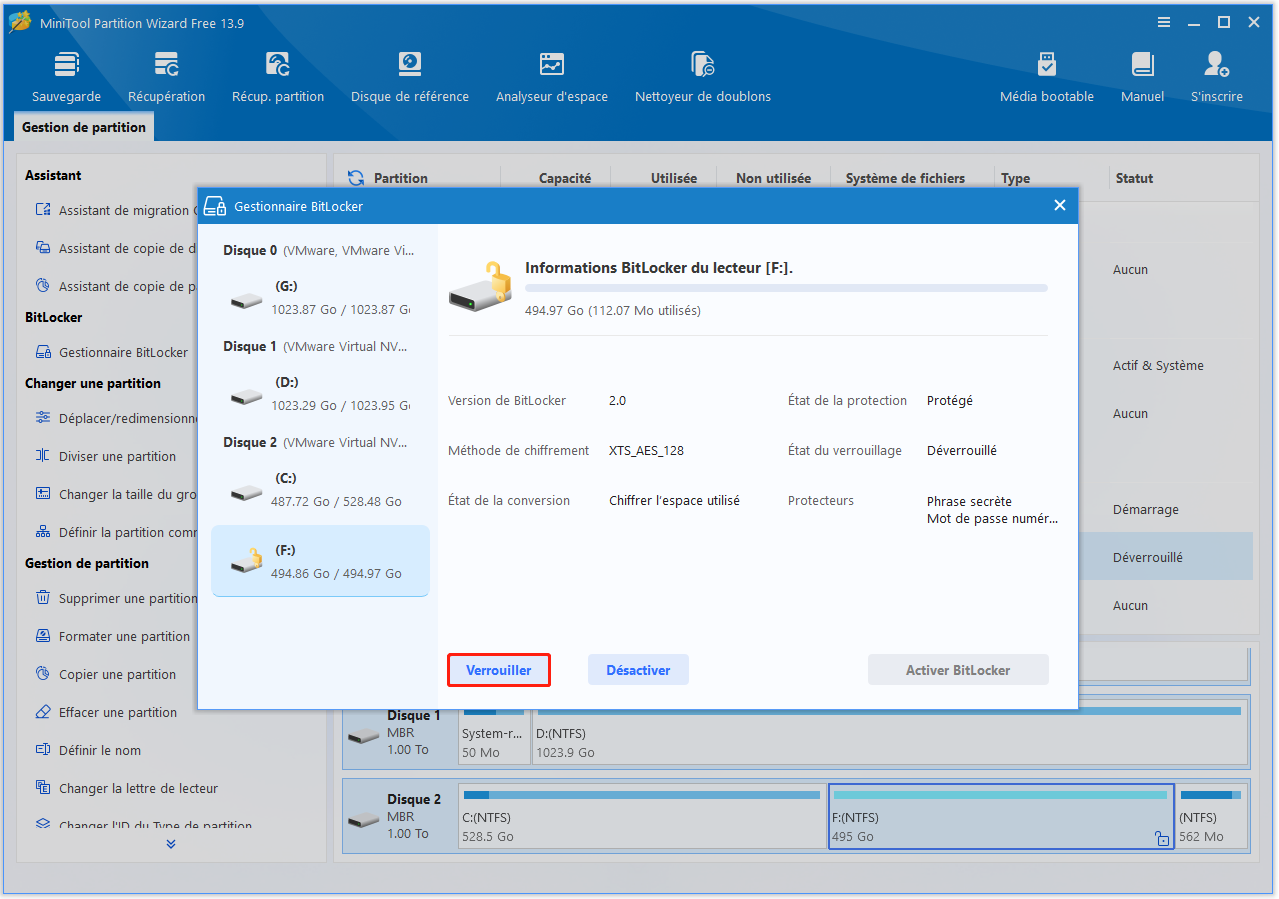Select drive (C:) in BitLocker list
The width and height of the screenshot is (1279, 899).
[320, 489]
